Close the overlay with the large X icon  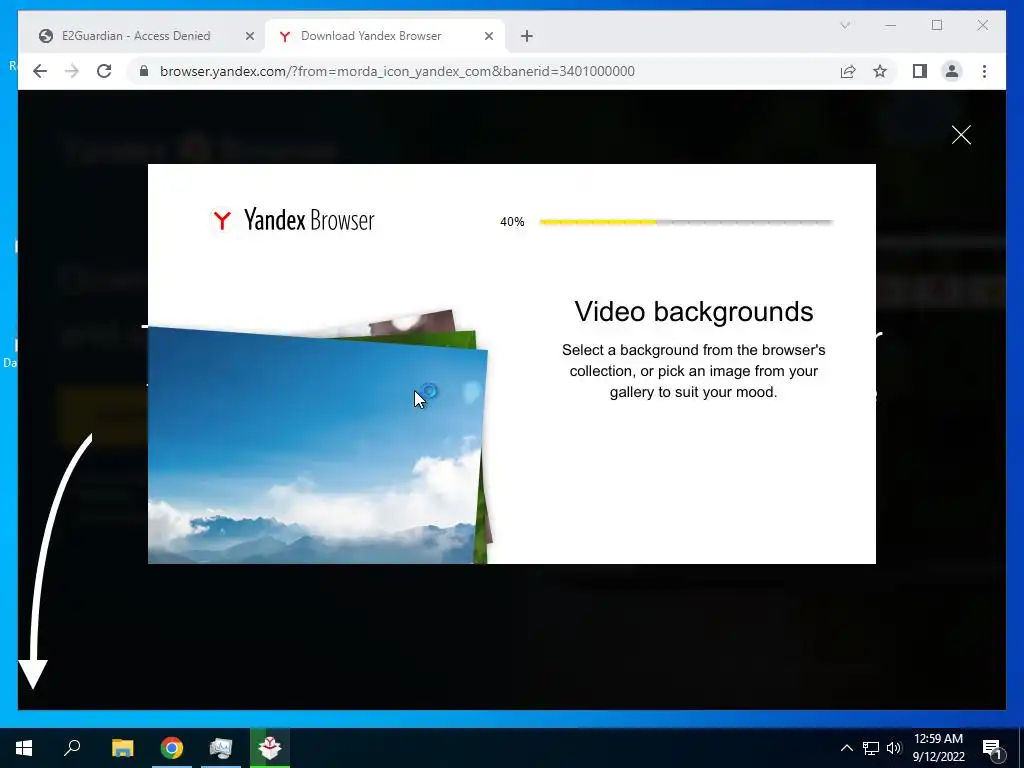(961, 135)
